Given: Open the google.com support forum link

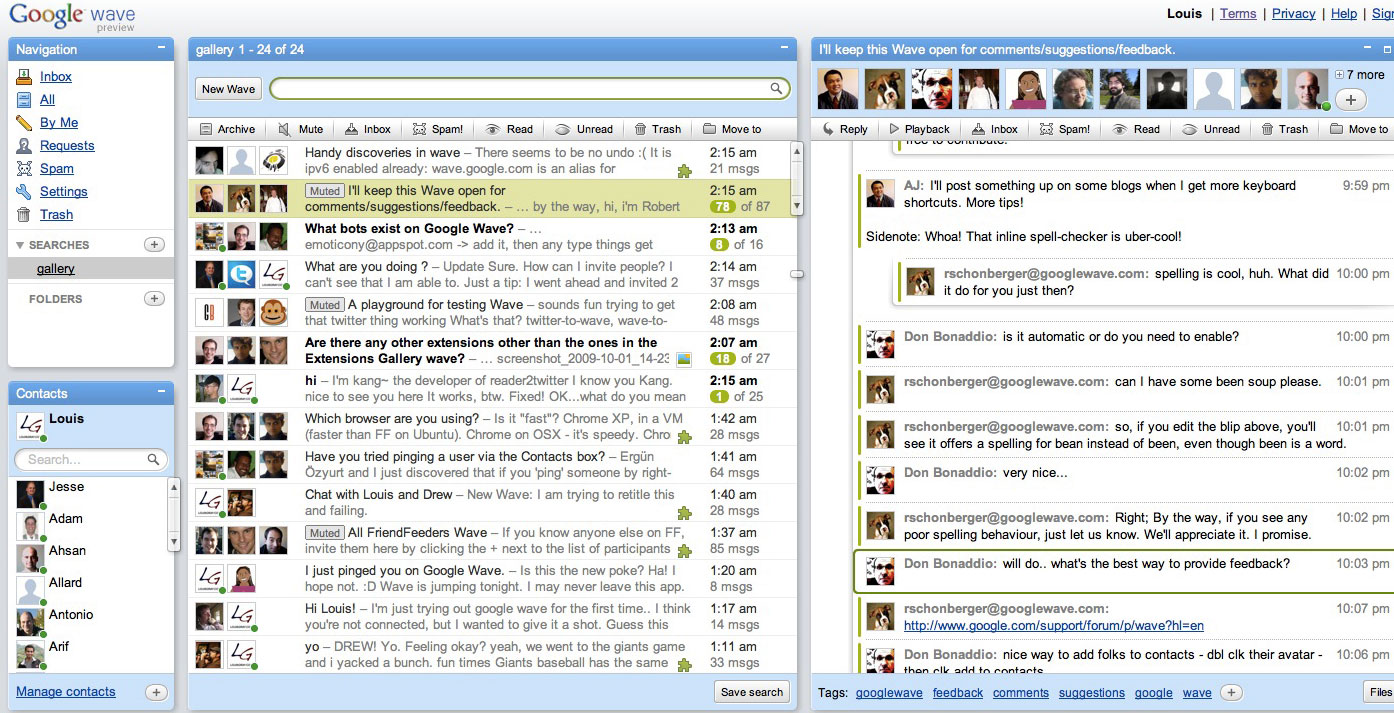Looking at the screenshot, I should (x=1054, y=626).
